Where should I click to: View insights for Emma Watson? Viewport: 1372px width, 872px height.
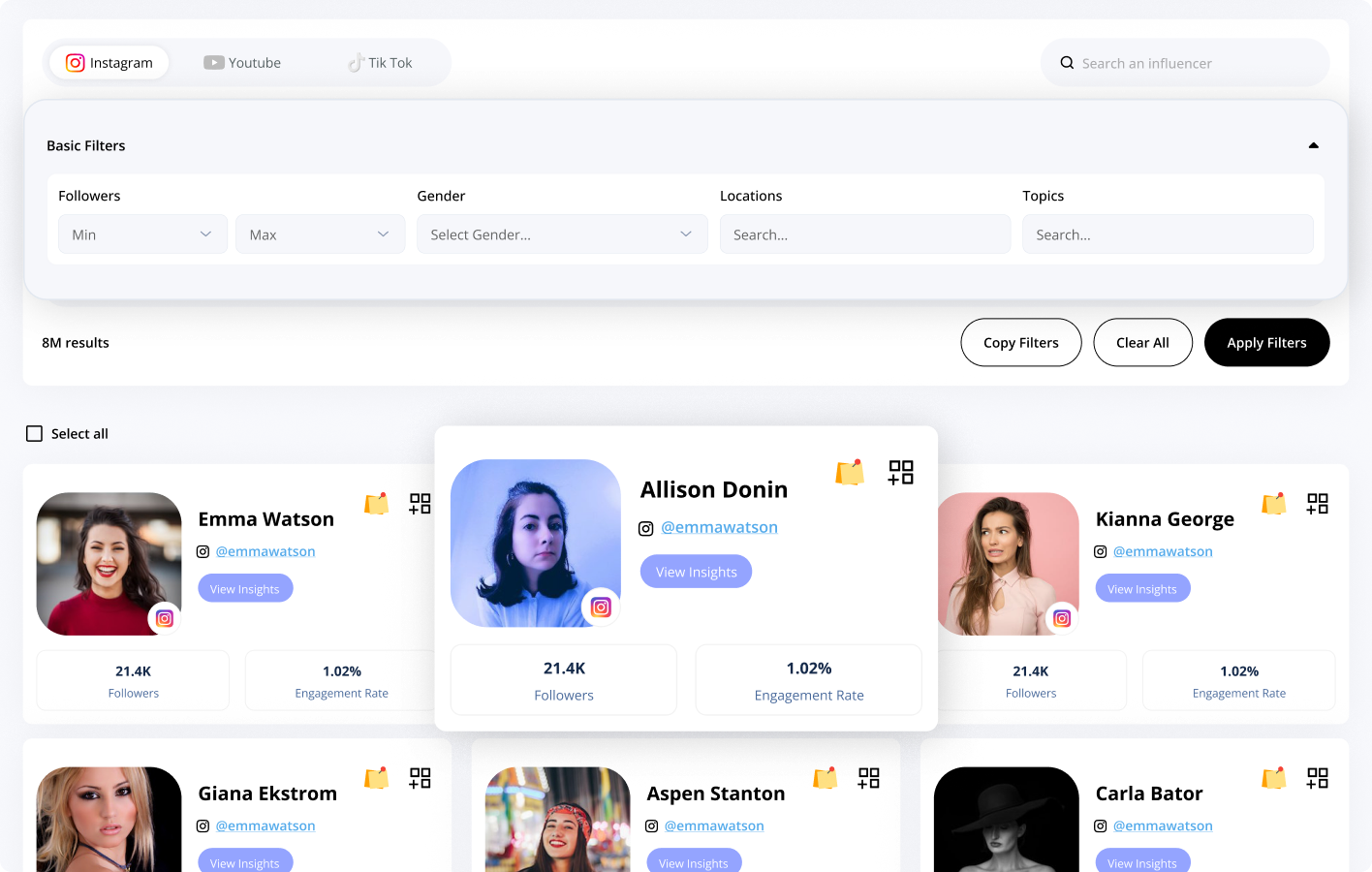click(245, 589)
